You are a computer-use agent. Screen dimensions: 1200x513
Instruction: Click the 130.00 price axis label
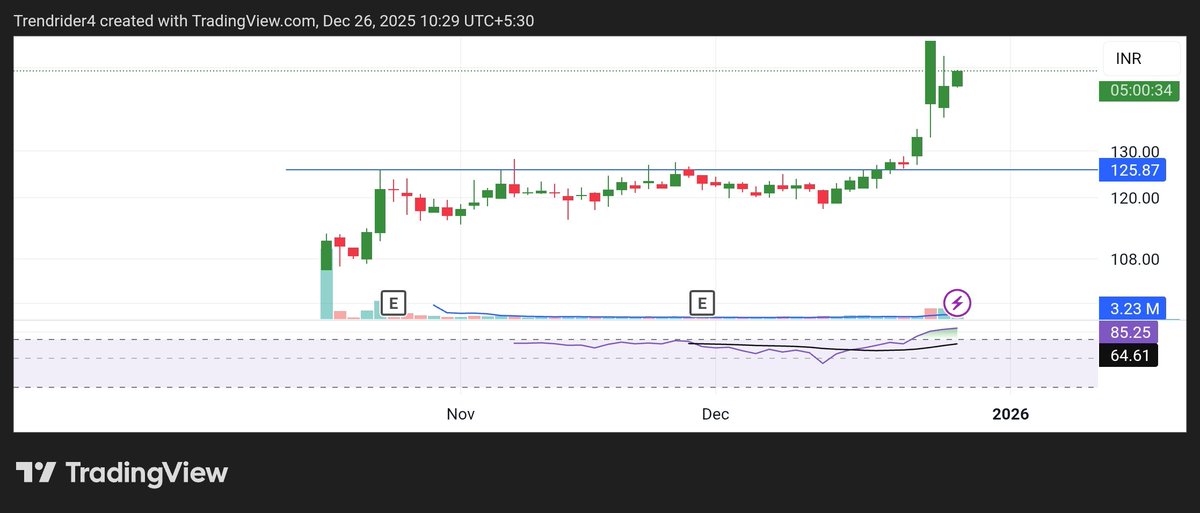pos(1137,151)
